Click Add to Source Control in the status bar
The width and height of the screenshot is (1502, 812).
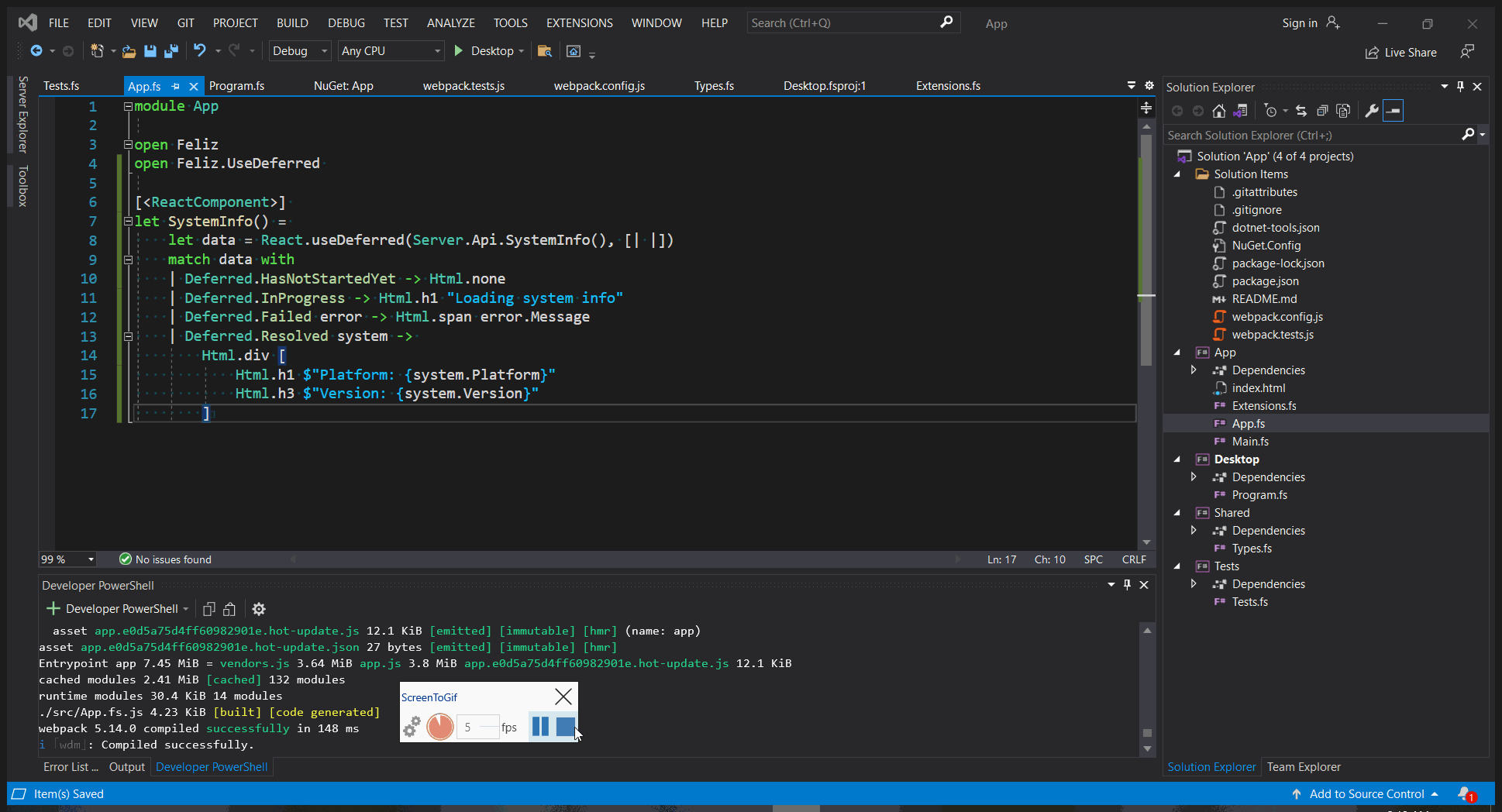pyautogui.click(x=1367, y=793)
